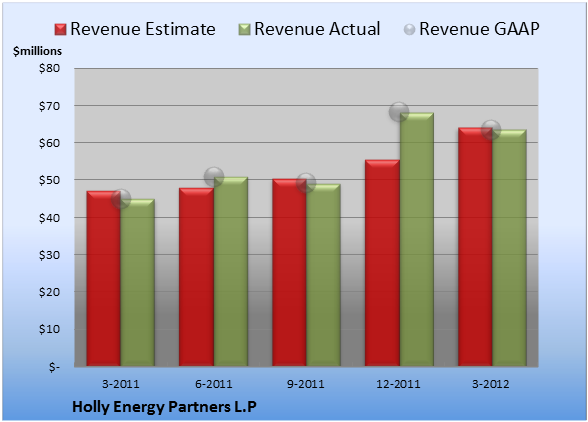Click the "$40" y-axis label
The height and width of the screenshot is (422, 588).
click(49, 218)
